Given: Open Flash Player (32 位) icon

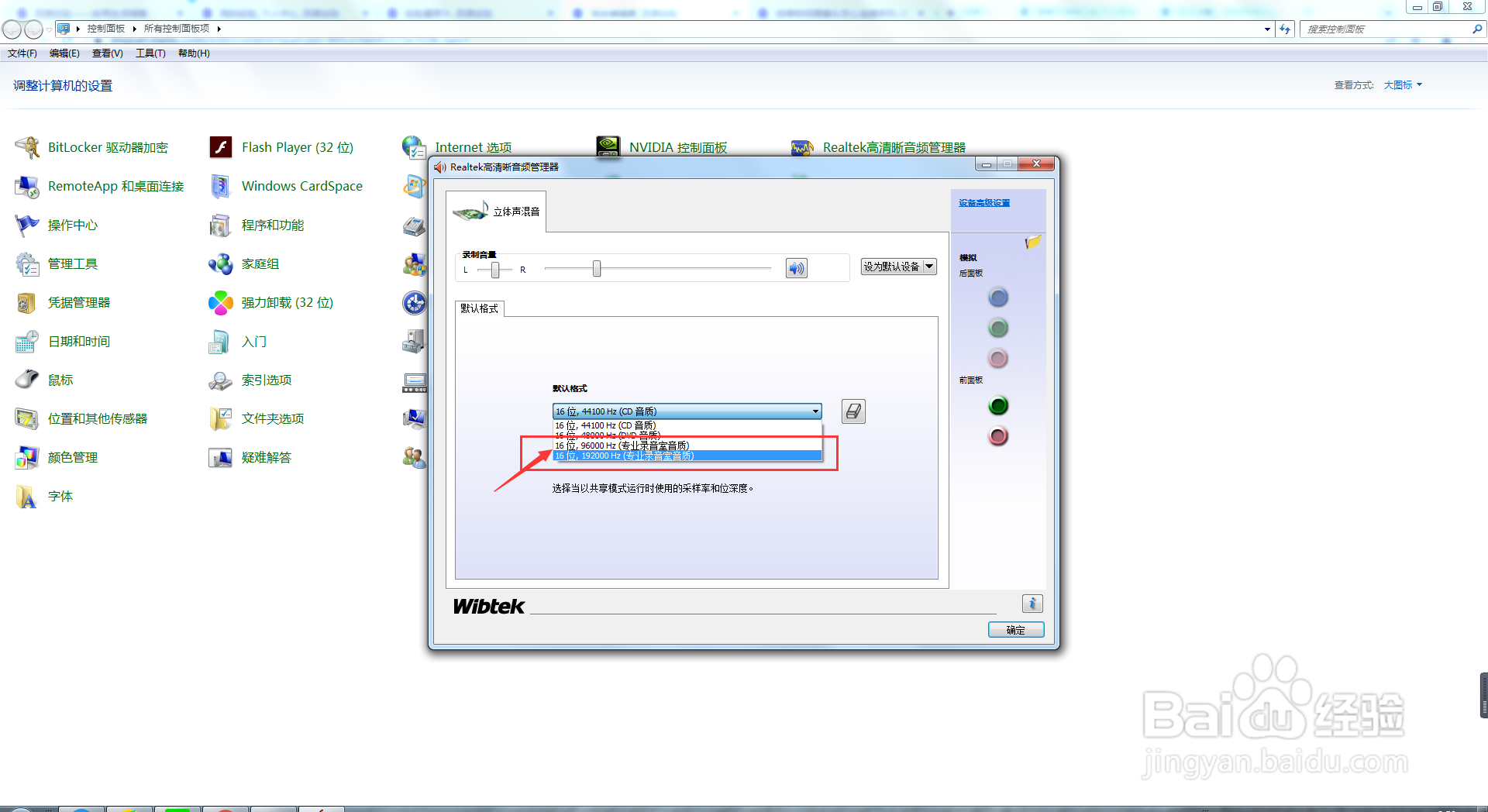Looking at the screenshot, I should 221,147.
